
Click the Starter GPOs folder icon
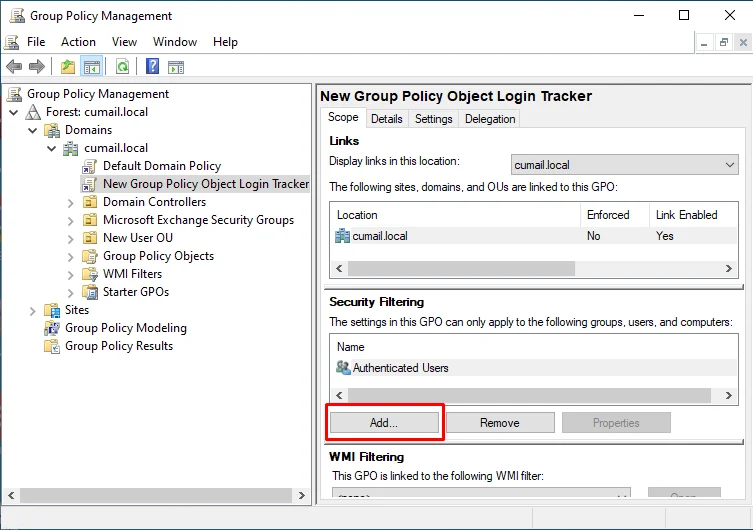pos(90,292)
